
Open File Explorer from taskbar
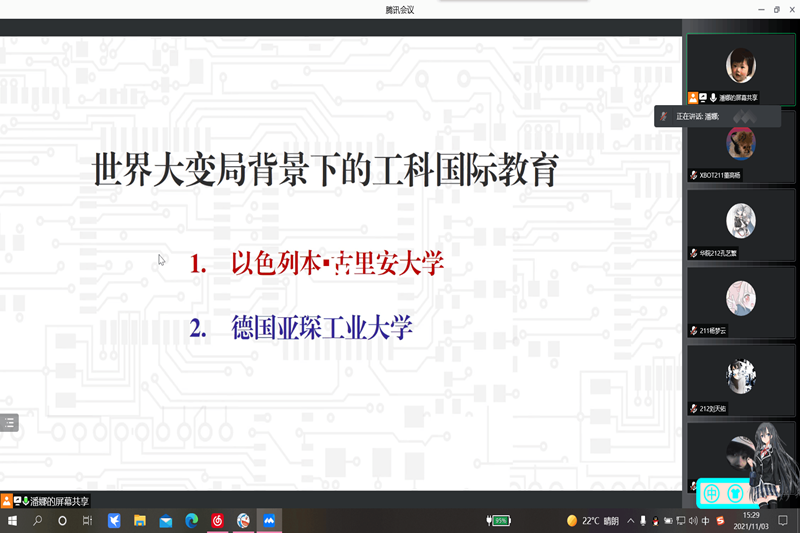point(140,521)
